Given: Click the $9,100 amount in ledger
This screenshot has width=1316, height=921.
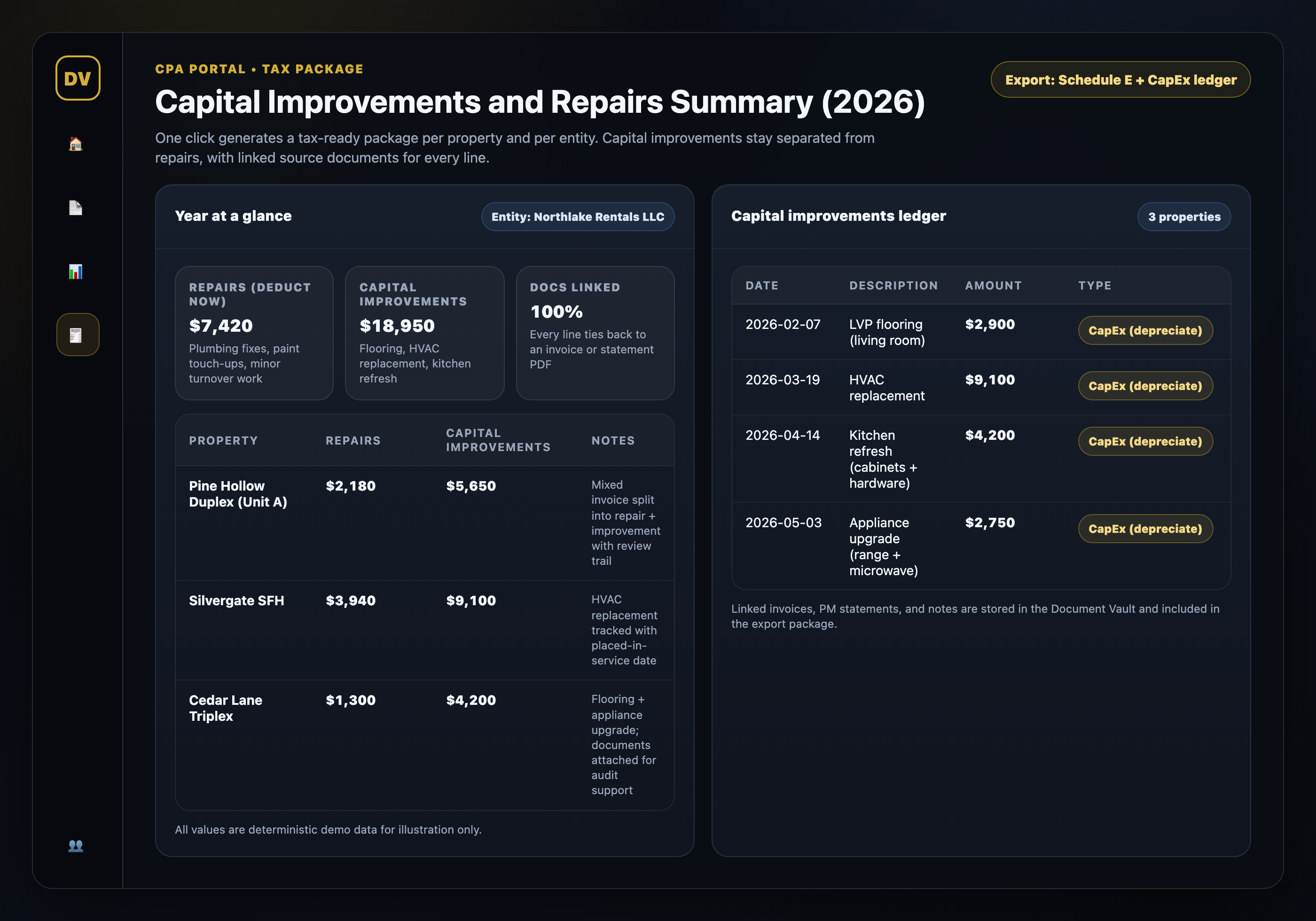Looking at the screenshot, I should pos(990,380).
